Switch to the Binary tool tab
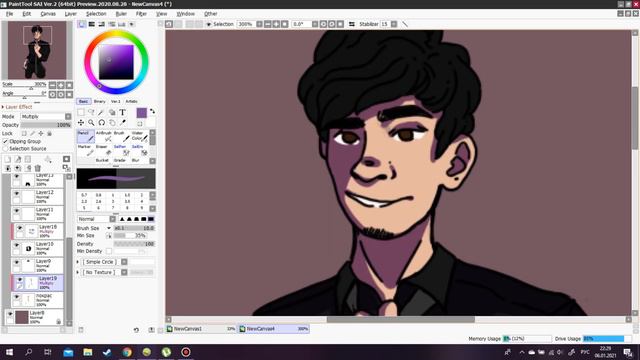Image resolution: width=640 pixels, height=360 pixels. (x=99, y=101)
